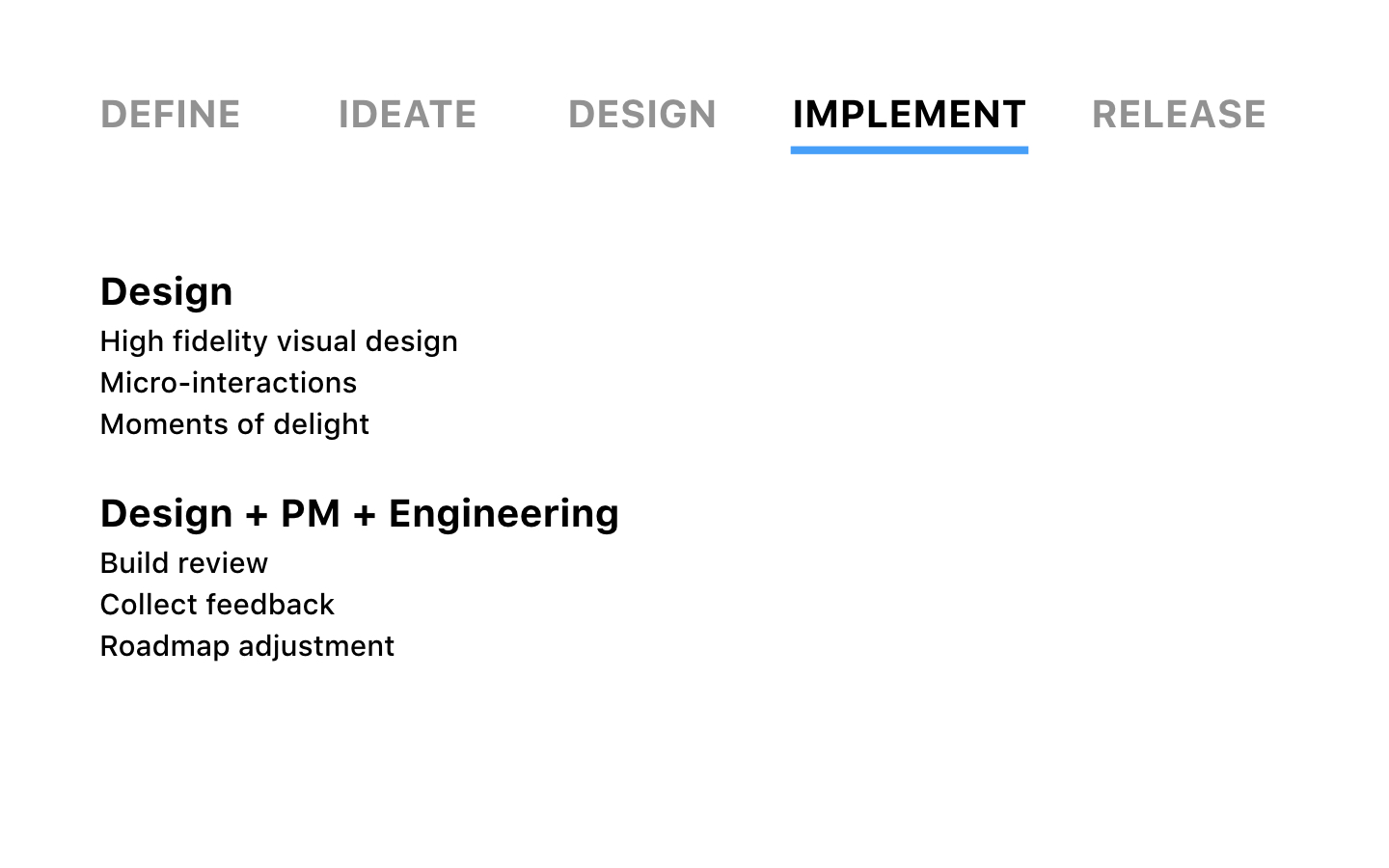Screen dimensions: 1389x868
Task: Select the DESIGN tab
Action: (x=642, y=115)
